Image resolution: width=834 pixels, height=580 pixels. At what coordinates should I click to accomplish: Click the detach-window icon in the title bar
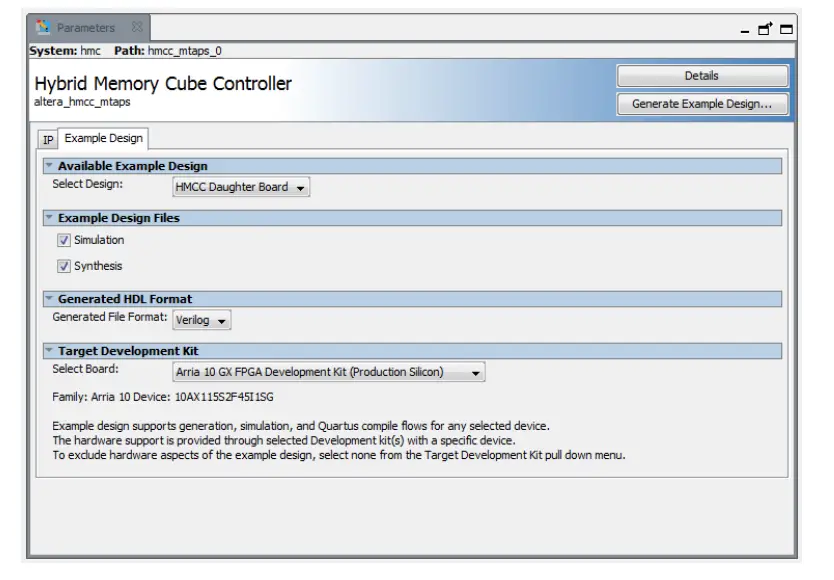(x=765, y=29)
